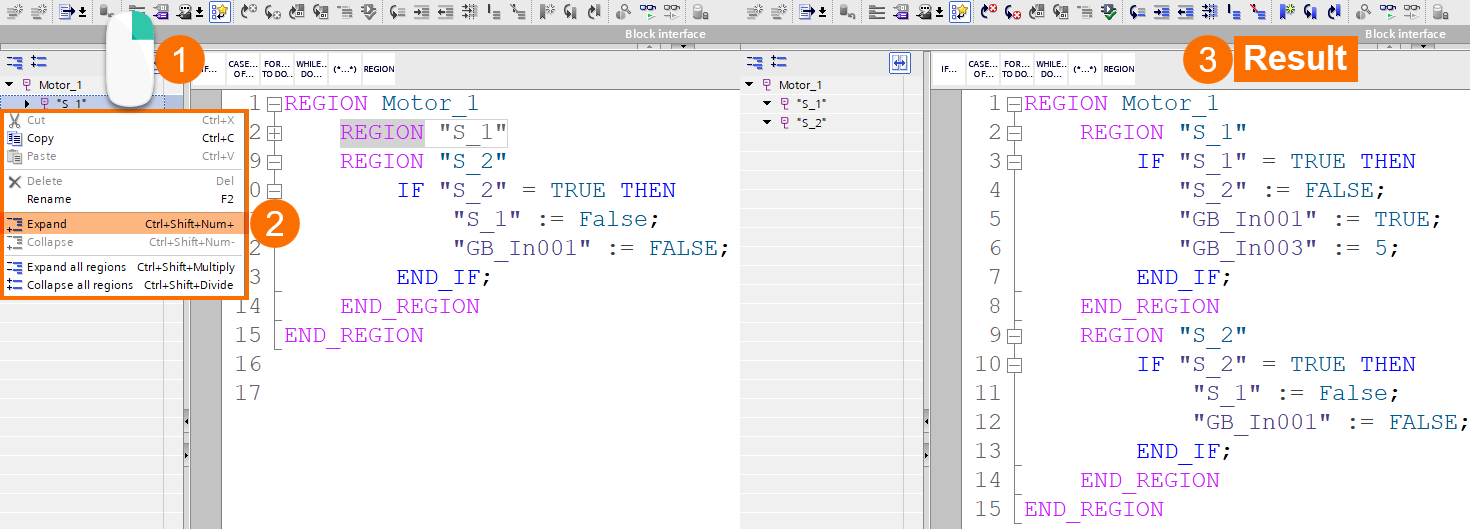Image resolution: width=1470 pixels, height=529 pixels.
Task: Expand folded REGION "S_1" code in context-menu view
Action: (x=275, y=132)
